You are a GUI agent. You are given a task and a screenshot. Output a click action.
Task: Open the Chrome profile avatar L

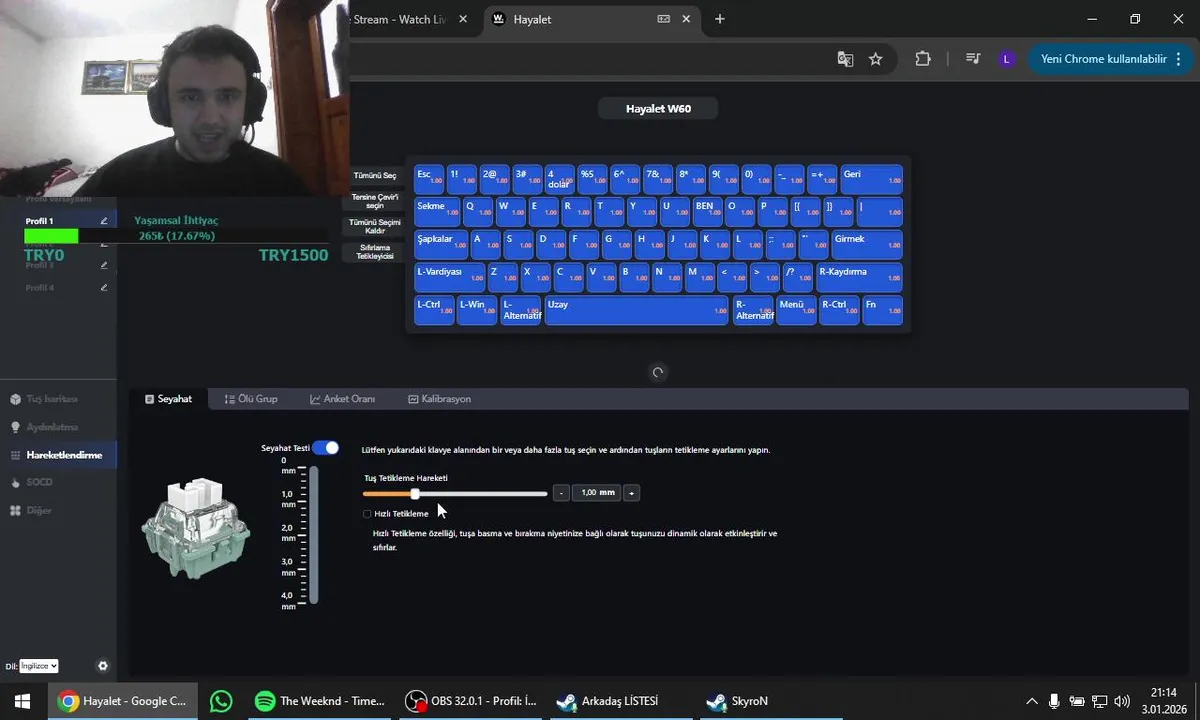pos(1006,59)
